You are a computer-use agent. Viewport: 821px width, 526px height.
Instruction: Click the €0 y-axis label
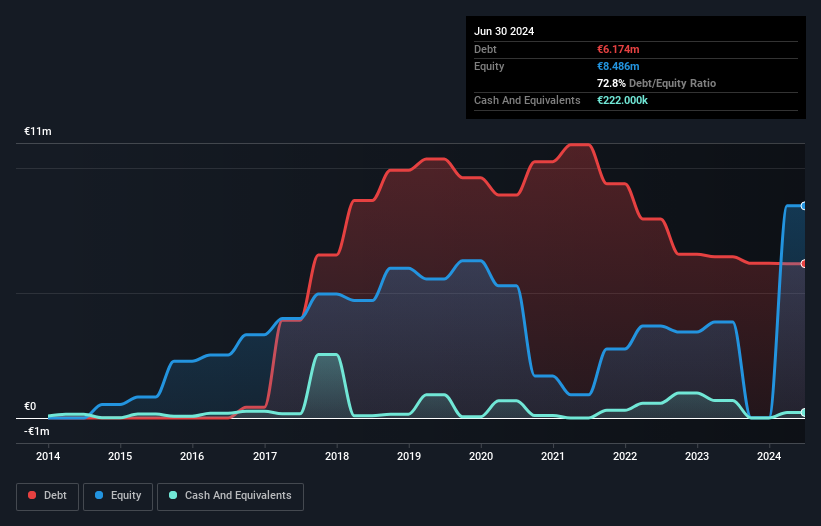30,407
